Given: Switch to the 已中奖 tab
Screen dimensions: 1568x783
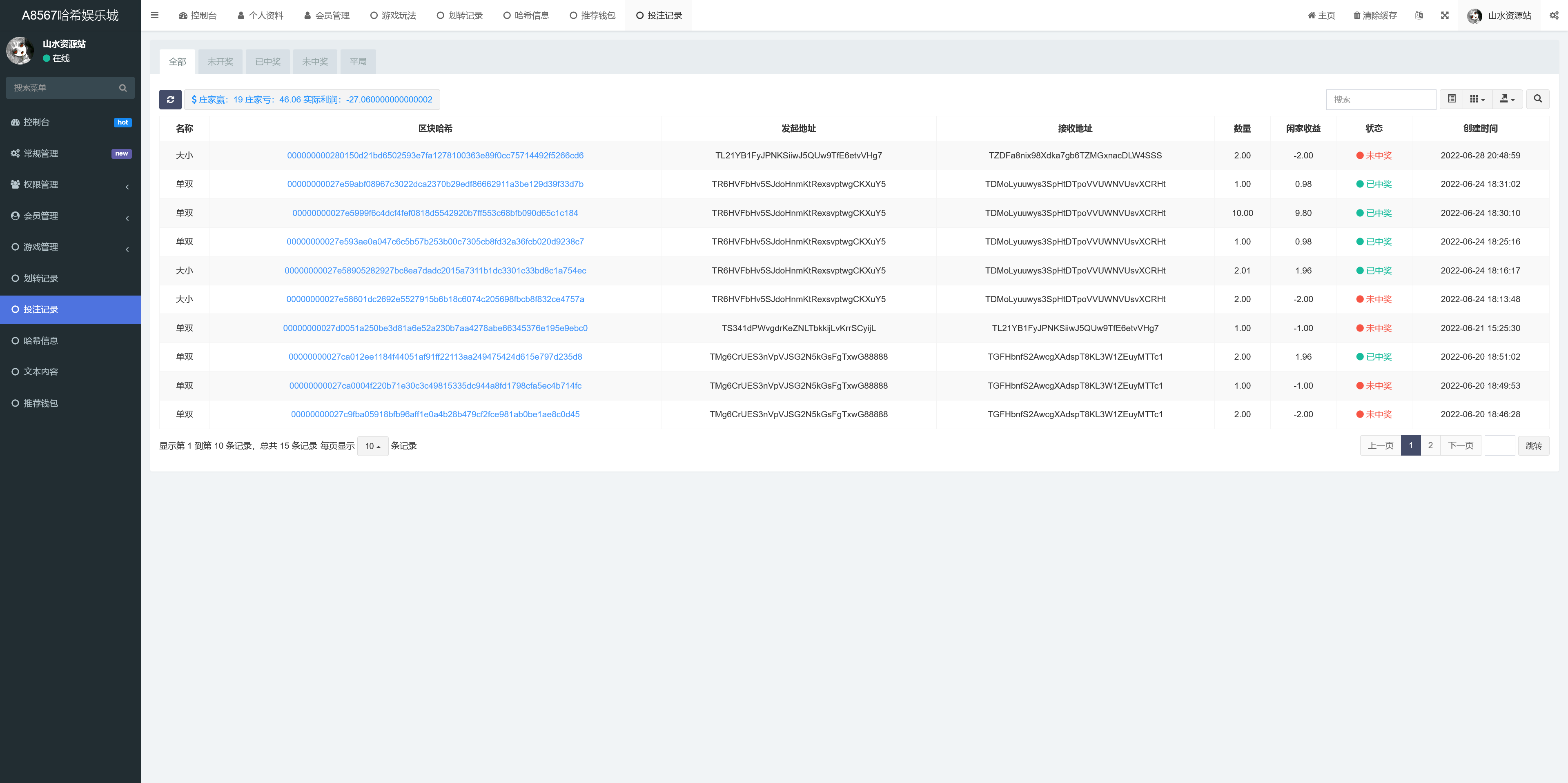Looking at the screenshot, I should point(268,62).
